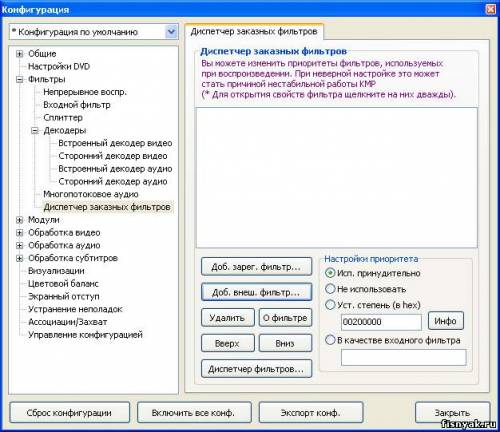Image resolution: width=500 pixels, height=432 pixels.
Task: Click 'Доб. внеш. фильтр...' button
Action: pyautogui.click(x=256, y=292)
